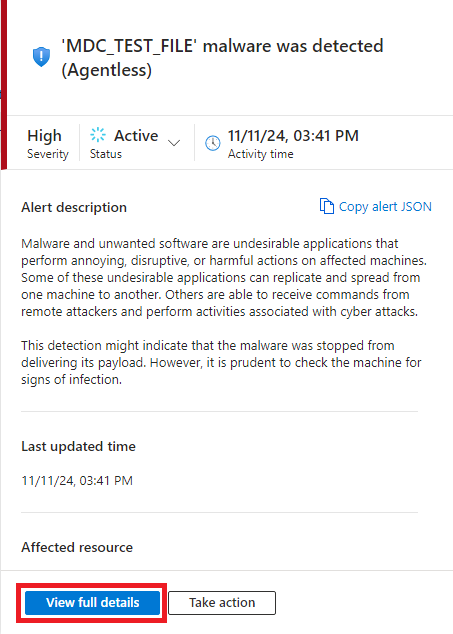453x634 pixels.
Task: Click the blue shield alert icon
Action: point(41,57)
